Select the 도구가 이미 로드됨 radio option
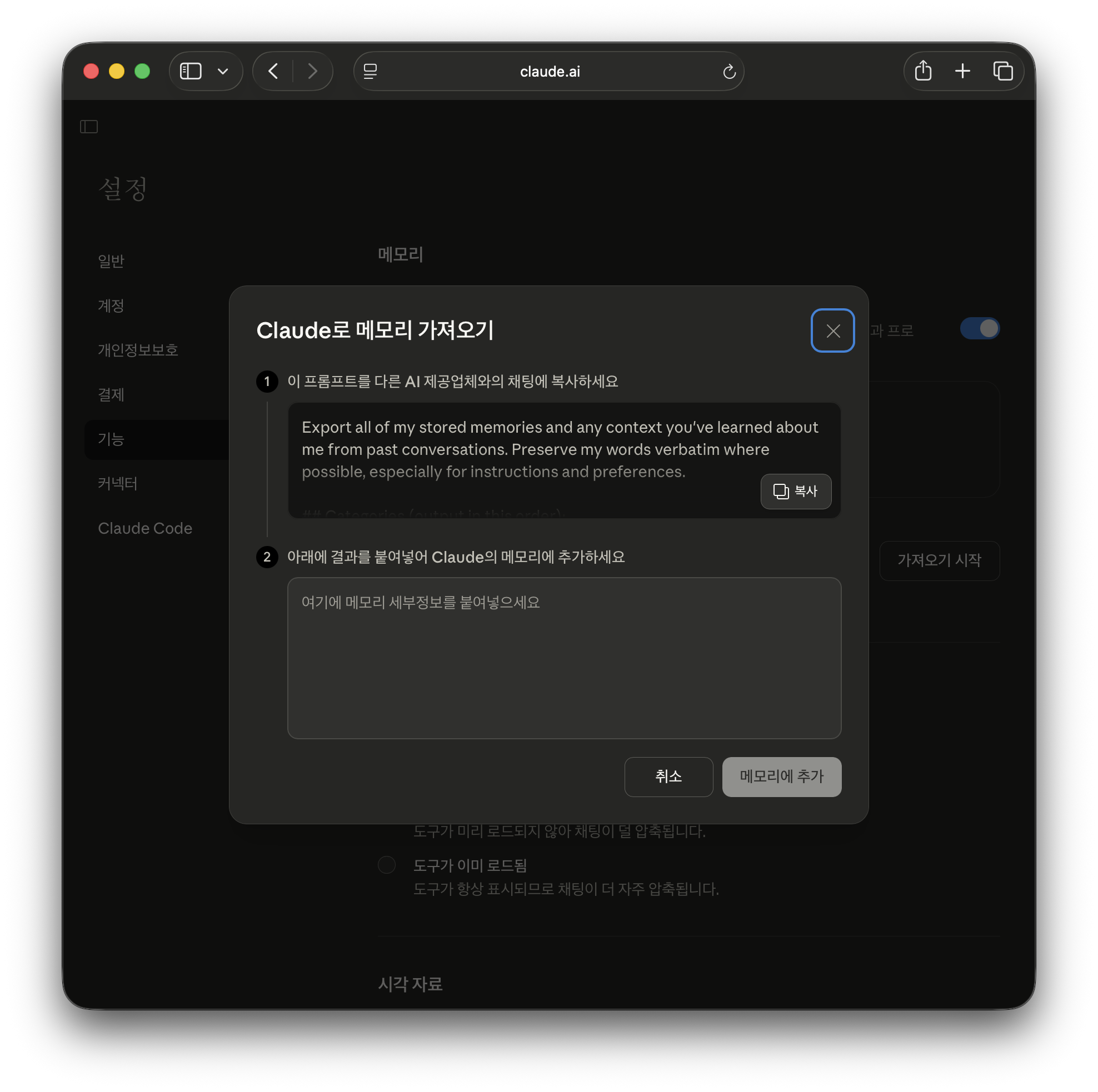 (386, 865)
